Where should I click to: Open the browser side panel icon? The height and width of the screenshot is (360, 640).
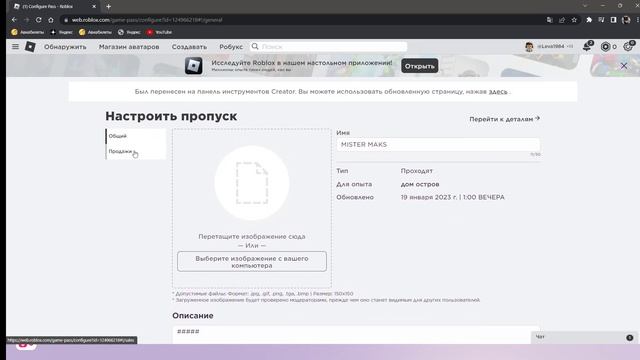[x=613, y=20]
